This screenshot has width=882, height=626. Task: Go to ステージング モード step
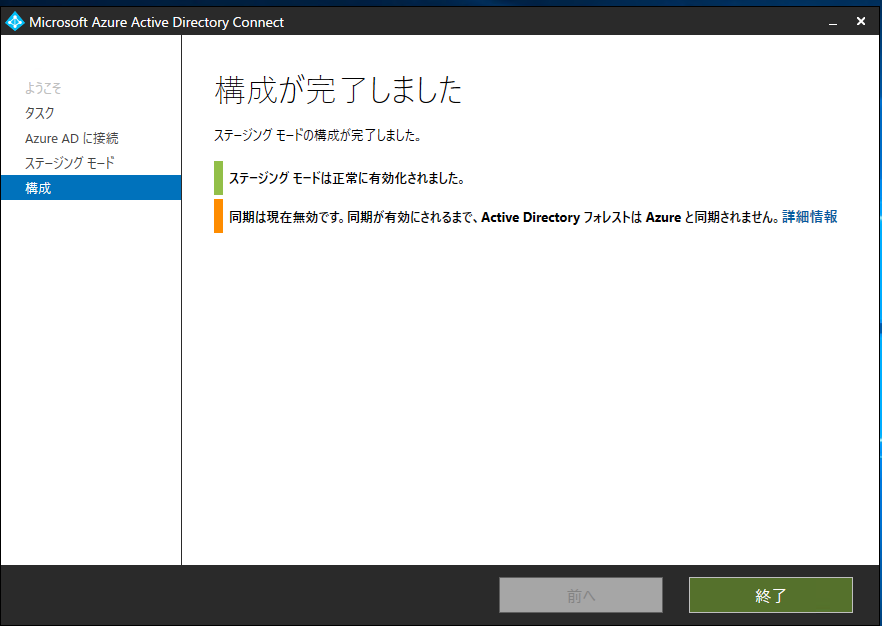tap(70, 163)
